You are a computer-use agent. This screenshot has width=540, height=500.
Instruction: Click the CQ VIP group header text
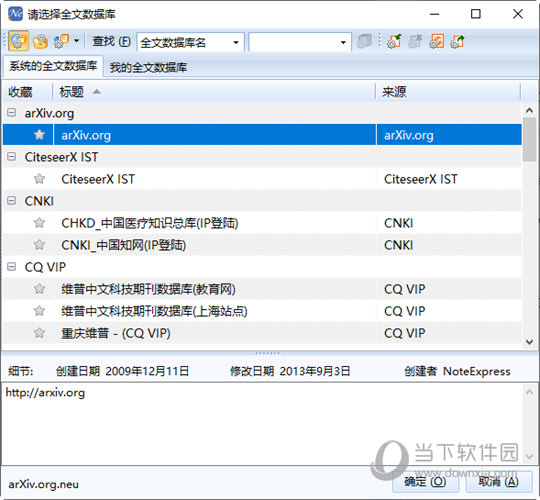pyautogui.click(x=45, y=267)
